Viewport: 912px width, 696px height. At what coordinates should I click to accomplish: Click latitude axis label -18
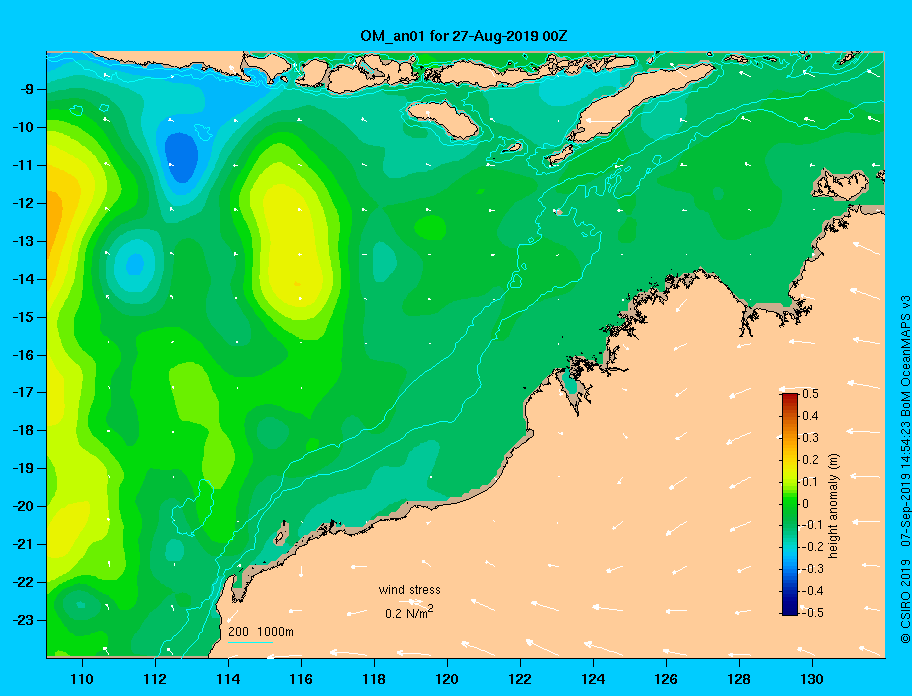coord(23,430)
